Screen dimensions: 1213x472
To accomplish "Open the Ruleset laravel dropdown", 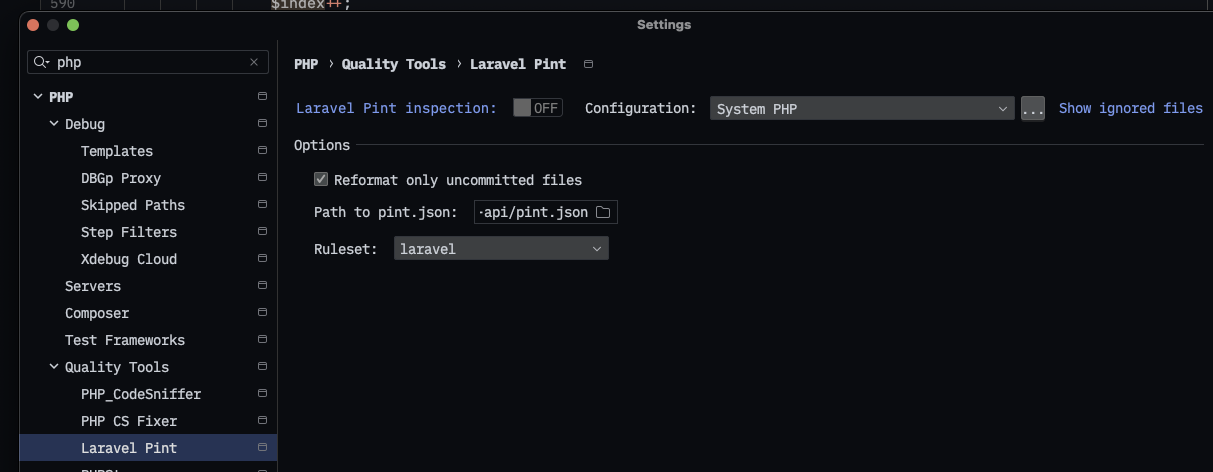I will click(501, 248).
